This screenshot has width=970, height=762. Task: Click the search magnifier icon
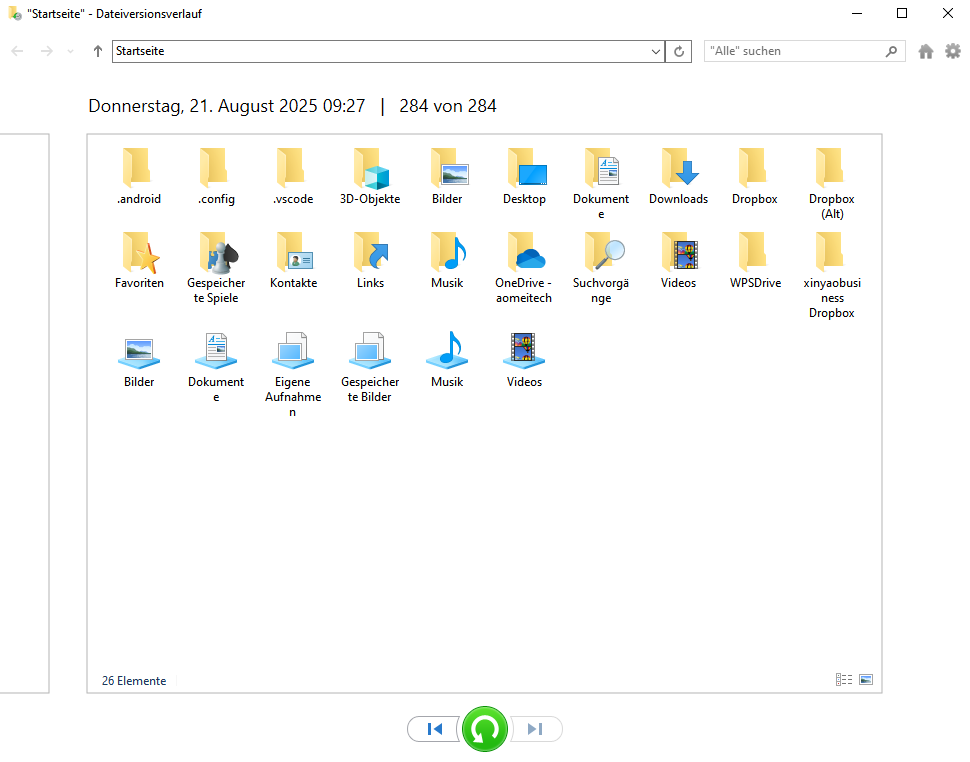coord(891,51)
